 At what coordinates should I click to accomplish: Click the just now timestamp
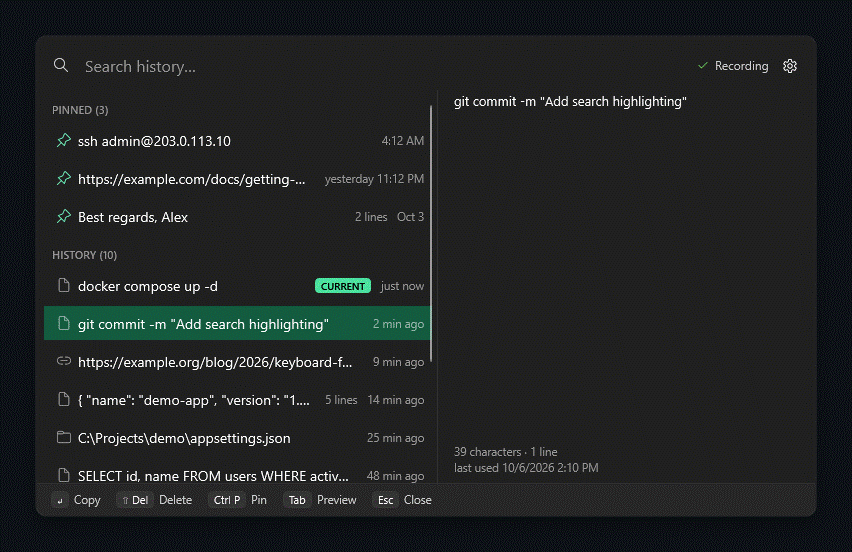[402, 286]
